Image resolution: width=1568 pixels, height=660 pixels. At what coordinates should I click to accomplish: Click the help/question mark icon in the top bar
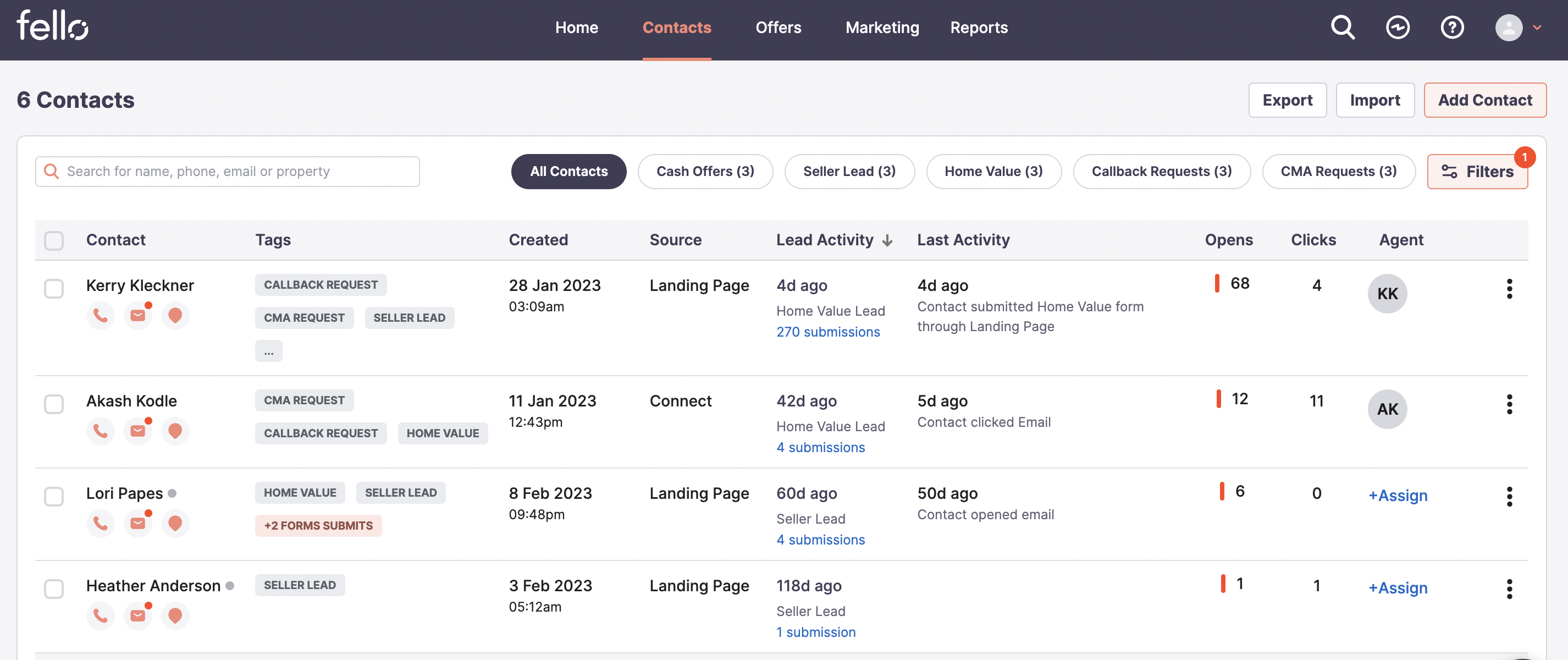pyautogui.click(x=1452, y=27)
